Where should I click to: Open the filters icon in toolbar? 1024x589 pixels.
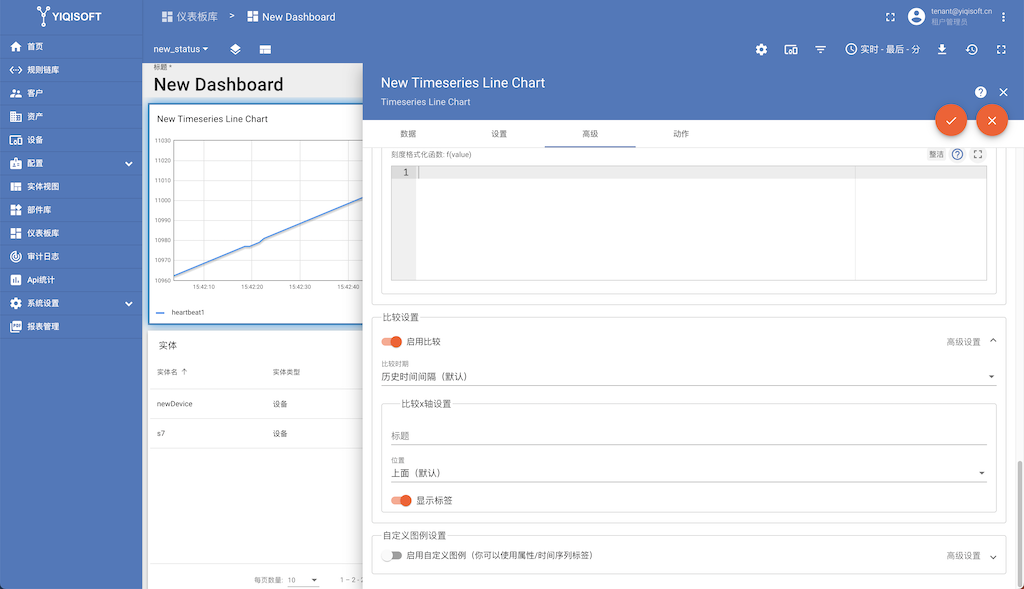(821, 50)
